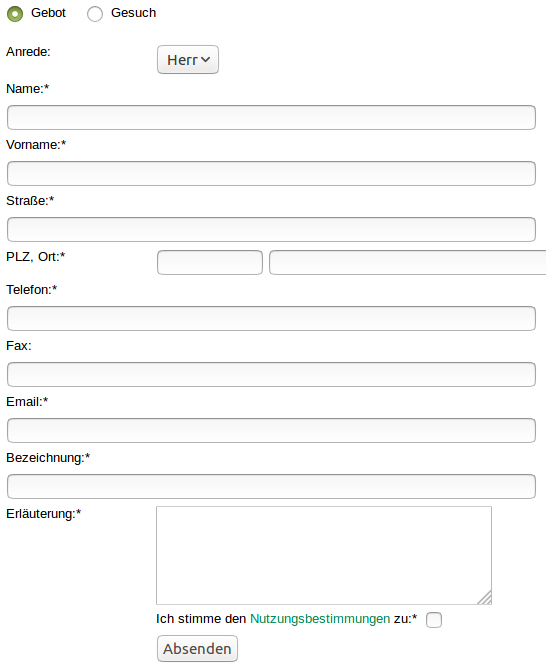Focus the Telefon input field

pos(271,318)
